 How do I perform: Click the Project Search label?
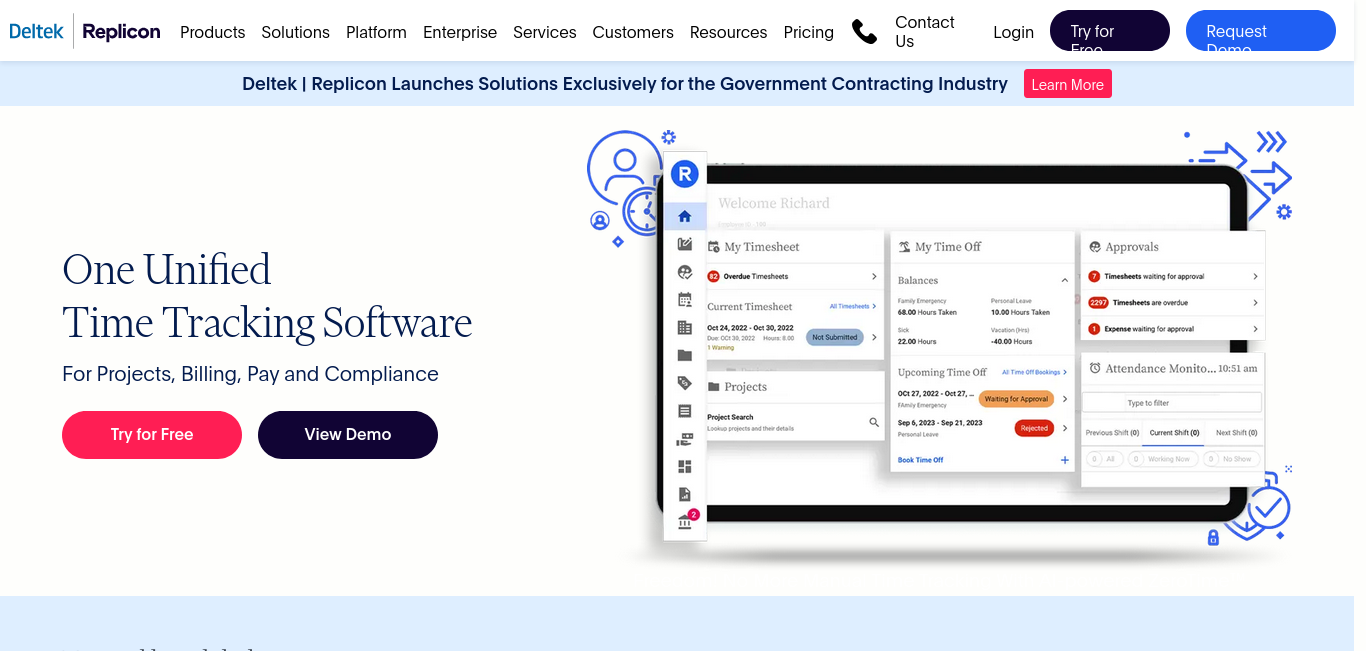pos(730,417)
